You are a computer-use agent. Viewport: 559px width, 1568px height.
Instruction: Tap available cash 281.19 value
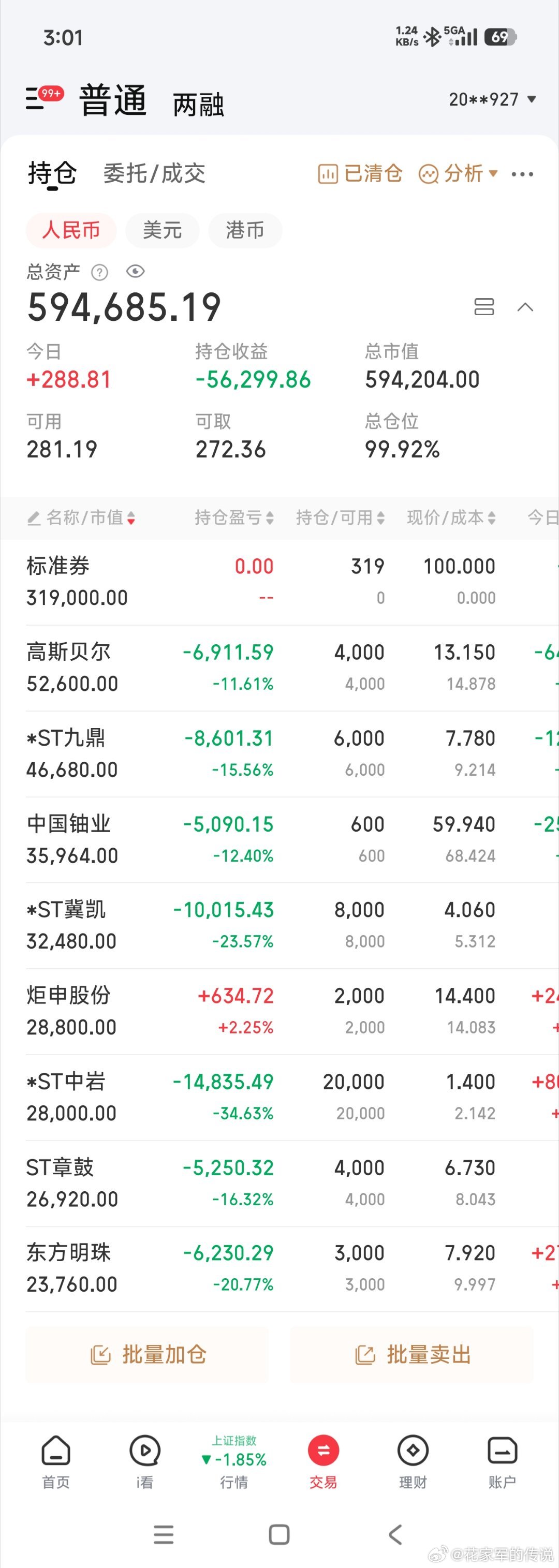click(62, 450)
